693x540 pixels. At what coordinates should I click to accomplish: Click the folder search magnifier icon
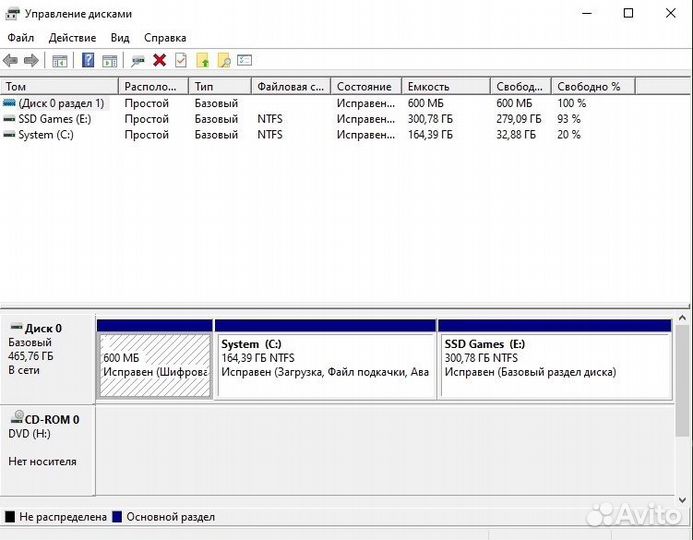point(224,60)
